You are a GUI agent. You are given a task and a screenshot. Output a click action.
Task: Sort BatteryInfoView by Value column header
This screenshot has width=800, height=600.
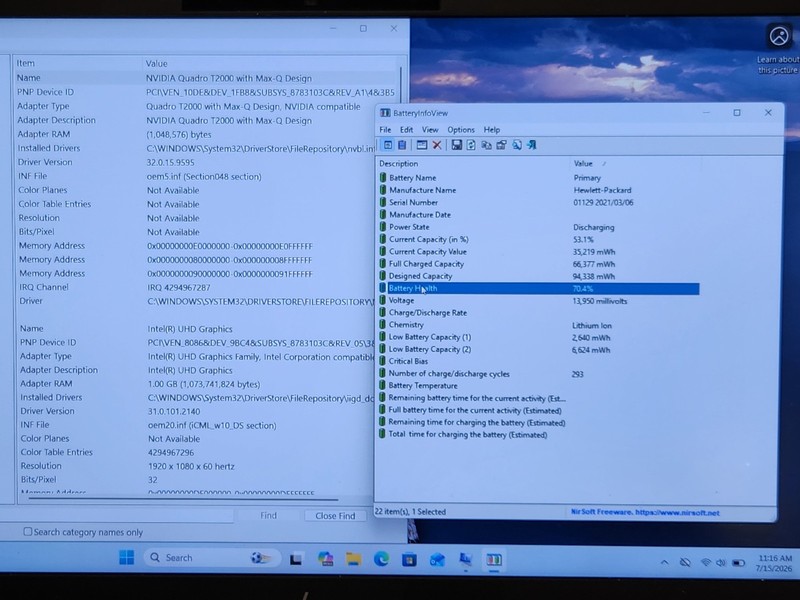634,163
